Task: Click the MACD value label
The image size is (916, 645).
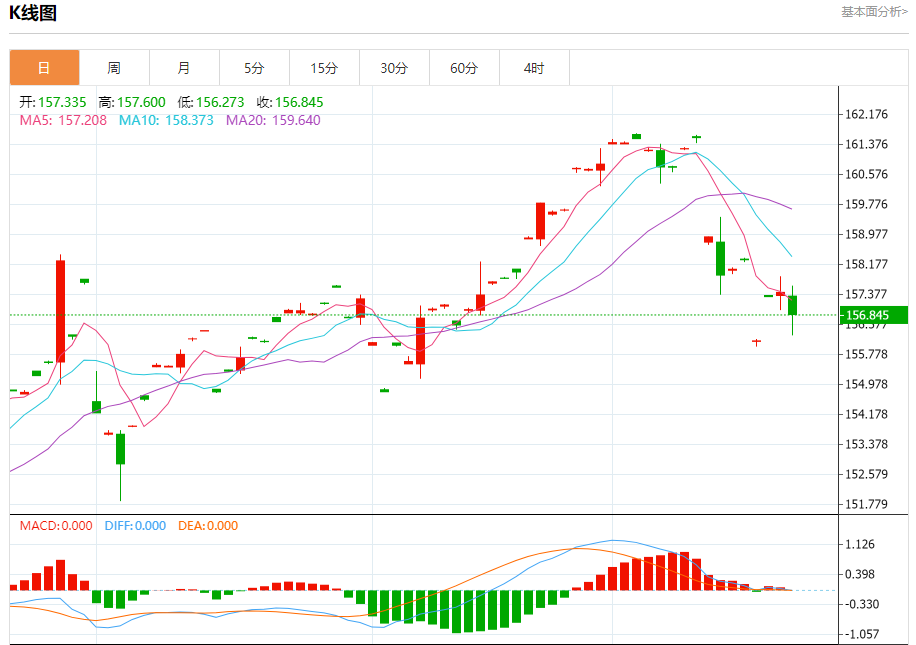Action: [x=56, y=525]
